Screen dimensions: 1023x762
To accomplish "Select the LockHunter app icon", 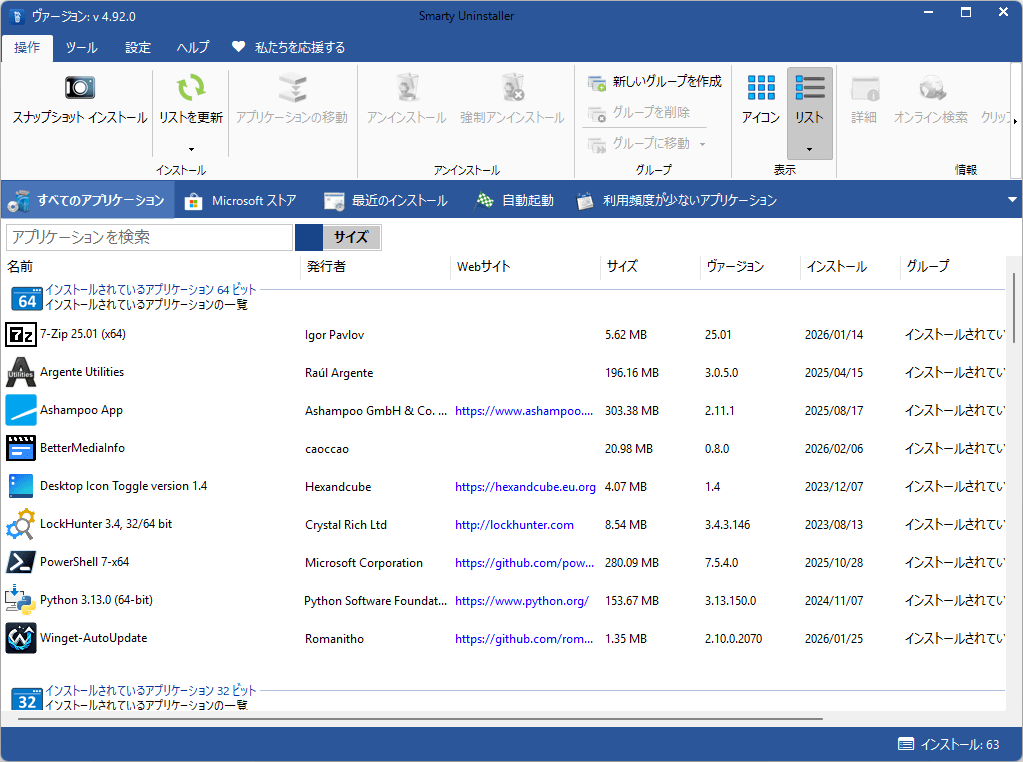I will coord(21,524).
